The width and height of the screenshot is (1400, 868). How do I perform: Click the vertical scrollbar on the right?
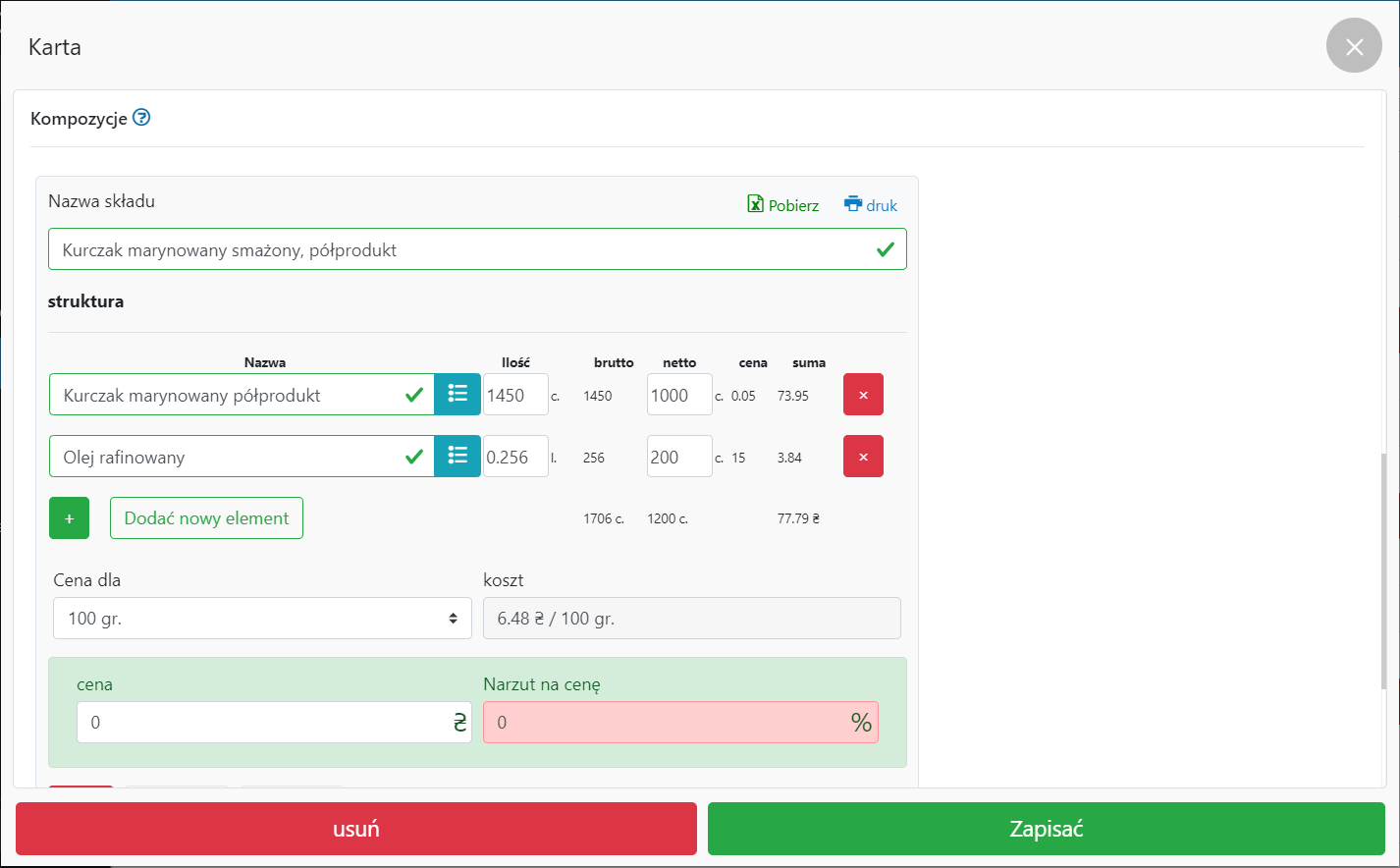point(1383,570)
